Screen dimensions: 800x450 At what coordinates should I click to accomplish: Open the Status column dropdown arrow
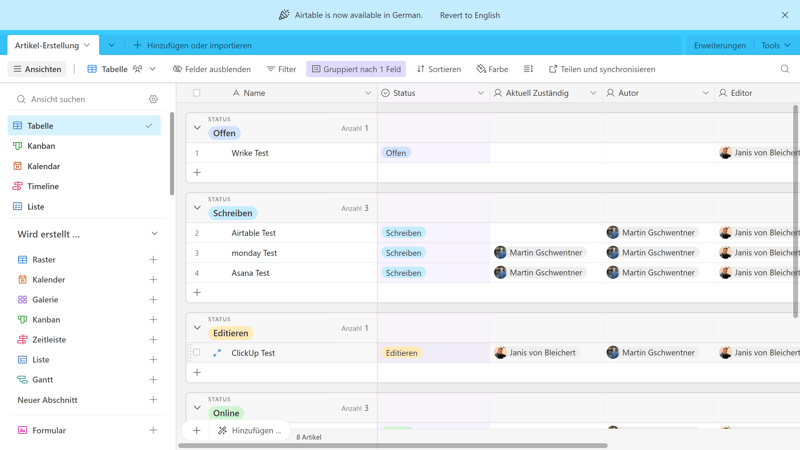click(480, 93)
